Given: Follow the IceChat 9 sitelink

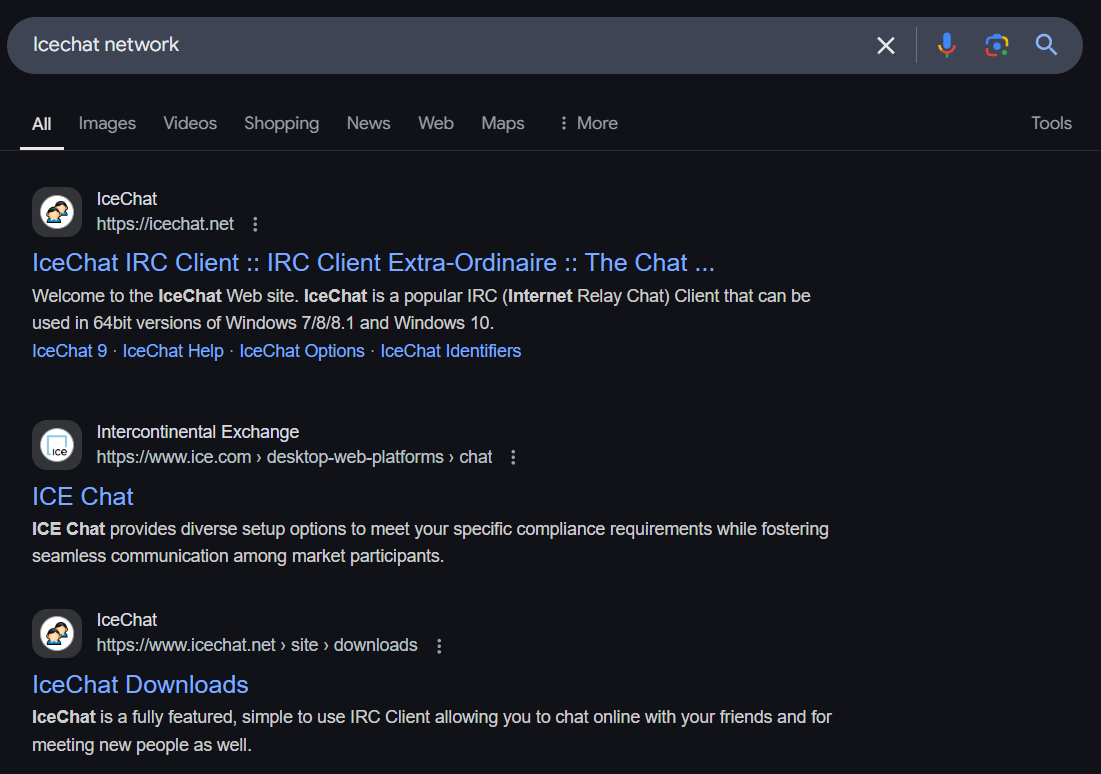Looking at the screenshot, I should tap(70, 351).
